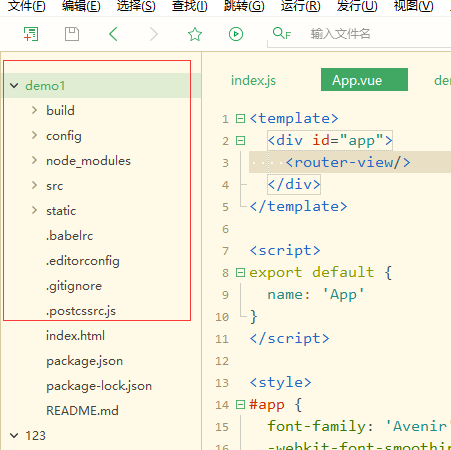Select the node_modules folder

88,161
